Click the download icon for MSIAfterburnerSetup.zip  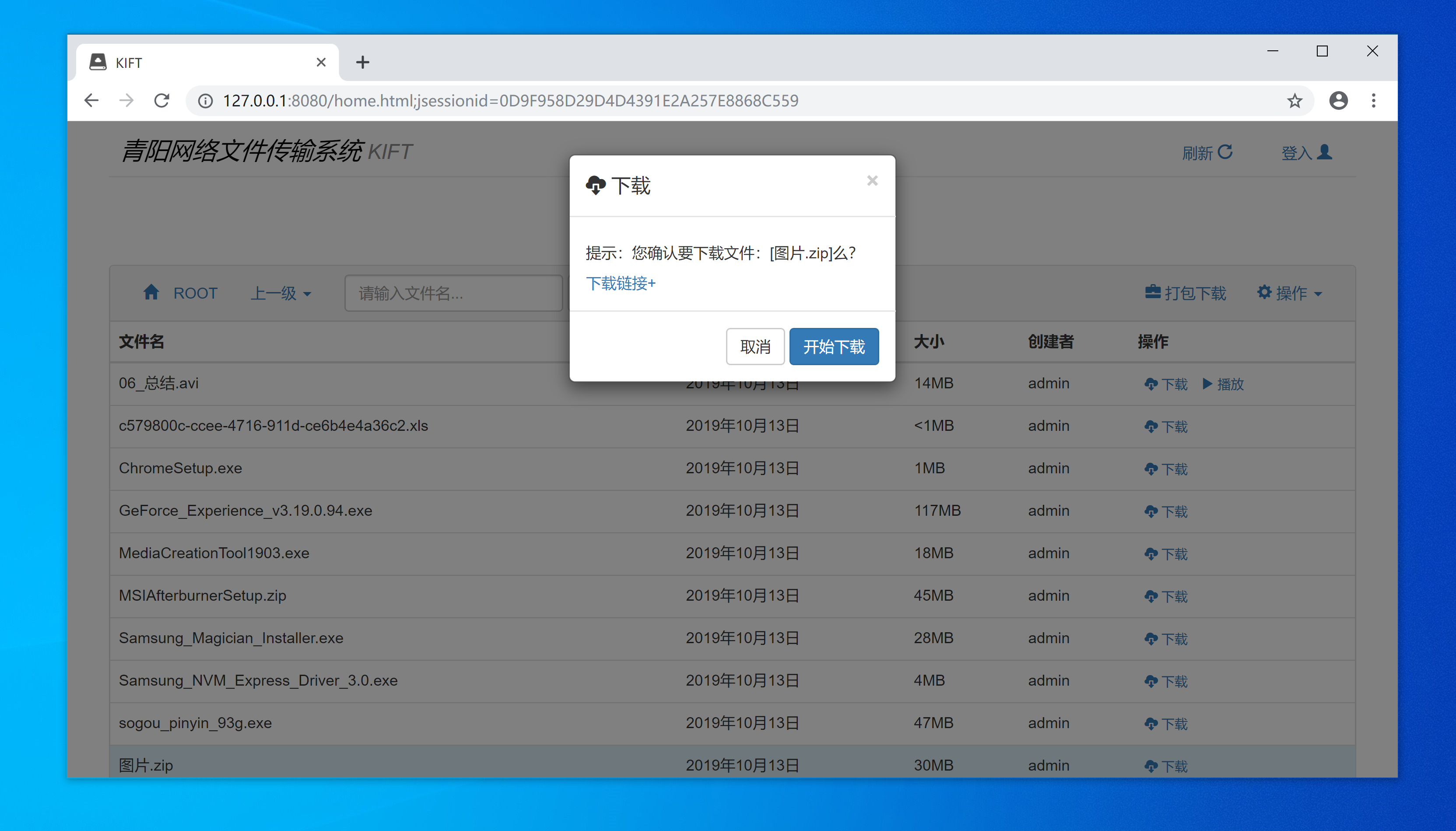1151,596
